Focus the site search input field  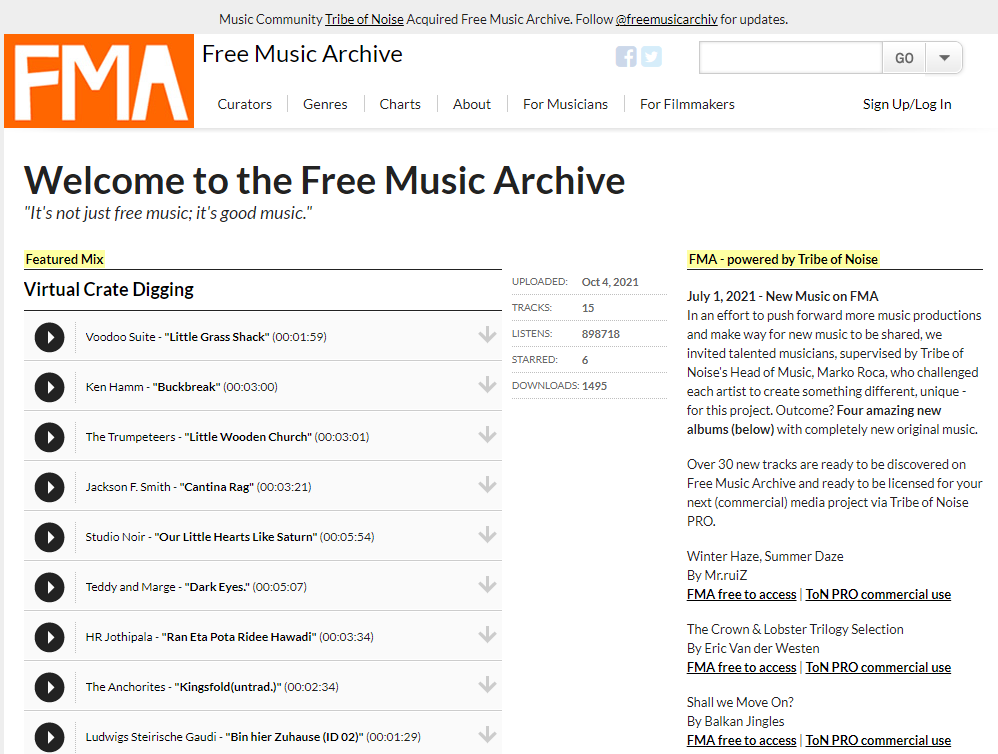[x=791, y=58]
